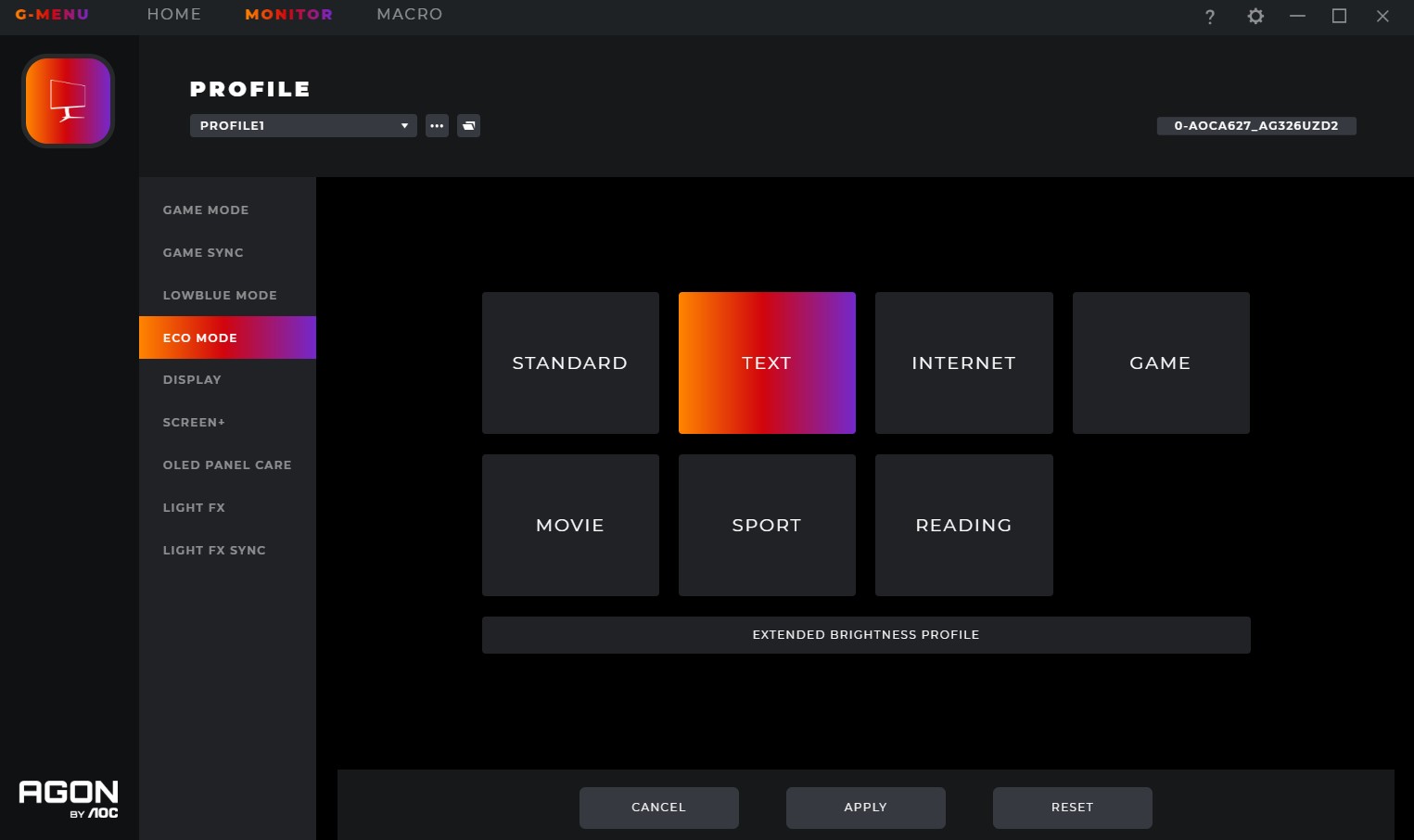The height and width of the screenshot is (840, 1414).
Task: Click the import profile folder icon
Action: tap(469, 125)
